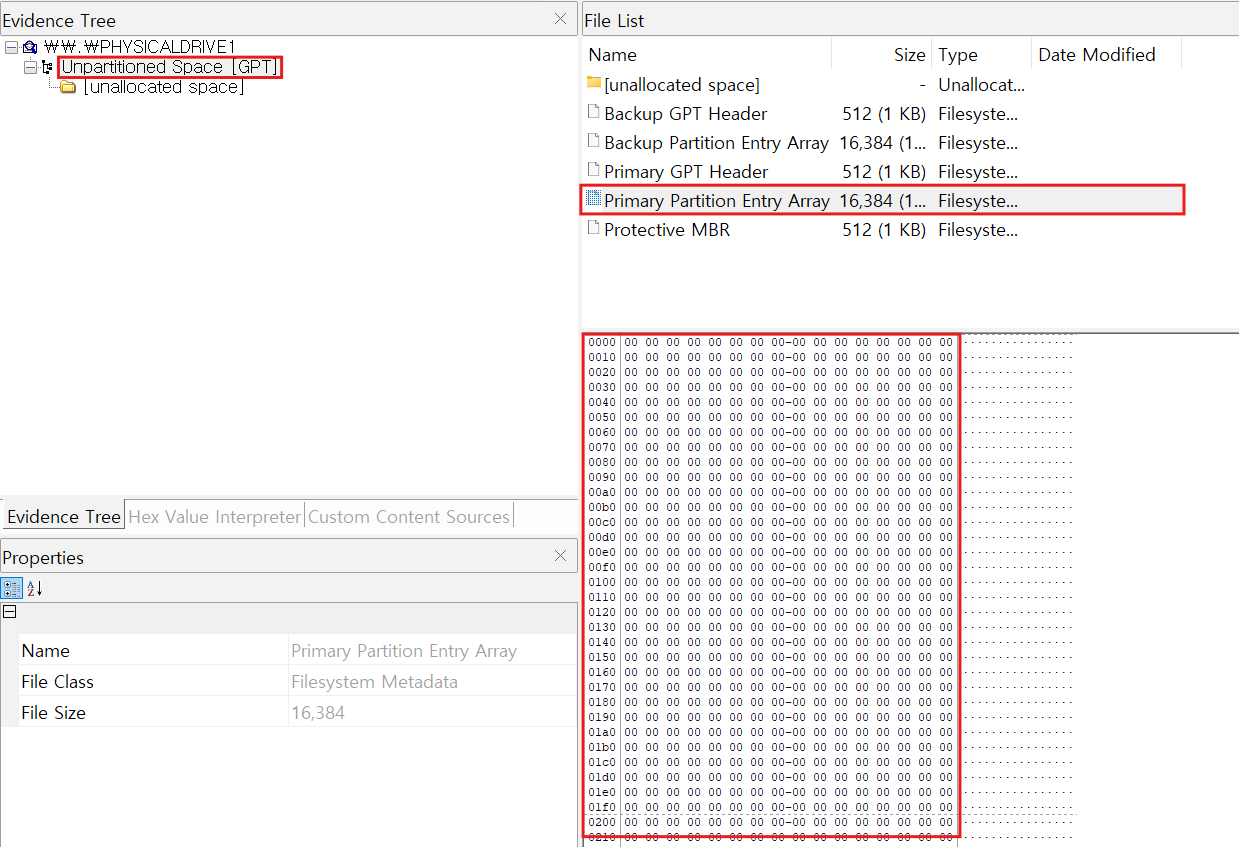Collapse the PHYSICALDRIVE1 root node
Image resolution: width=1239 pixels, height=847 pixels.
11,47
